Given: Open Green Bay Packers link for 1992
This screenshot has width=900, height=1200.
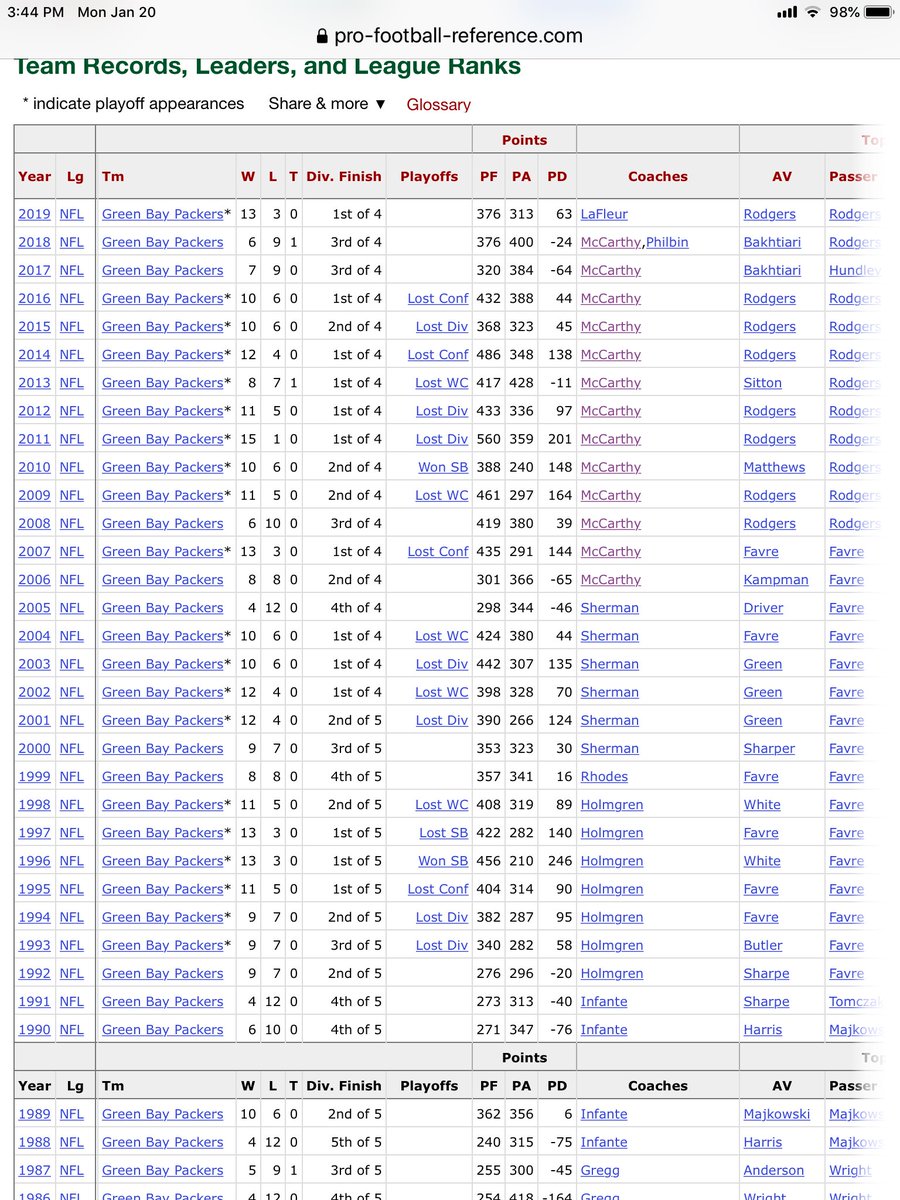Looking at the screenshot, I should 162,973.
